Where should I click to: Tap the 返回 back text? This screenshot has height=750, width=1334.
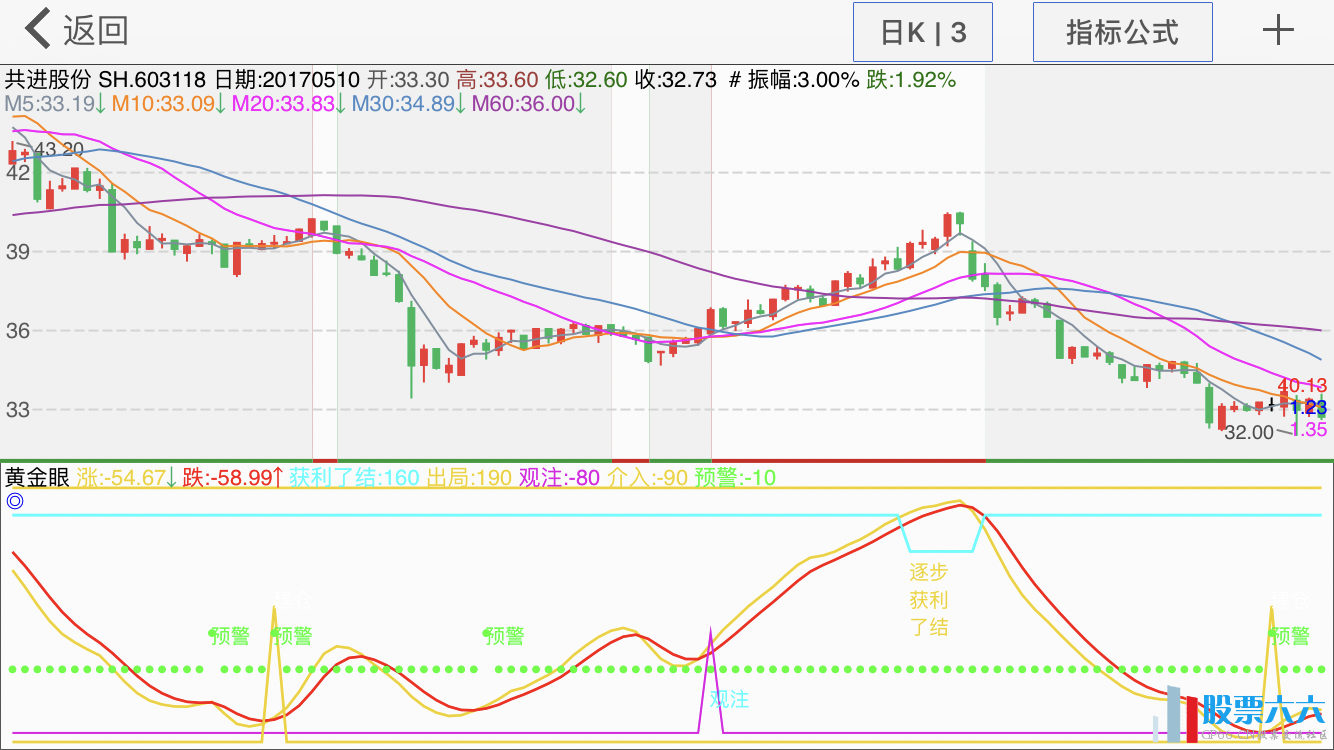[96, 31]
